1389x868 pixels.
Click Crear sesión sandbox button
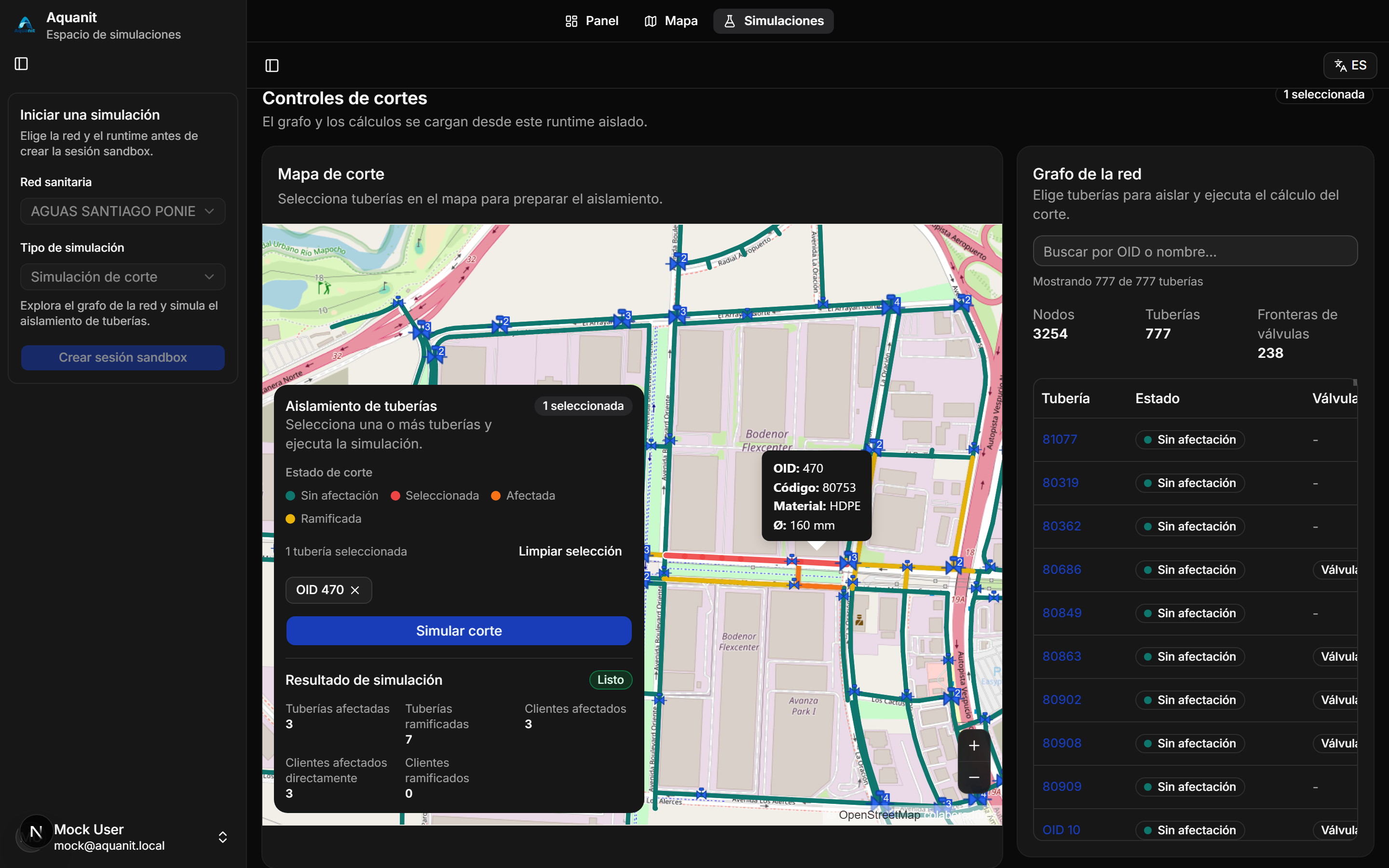tap(123, 357)
